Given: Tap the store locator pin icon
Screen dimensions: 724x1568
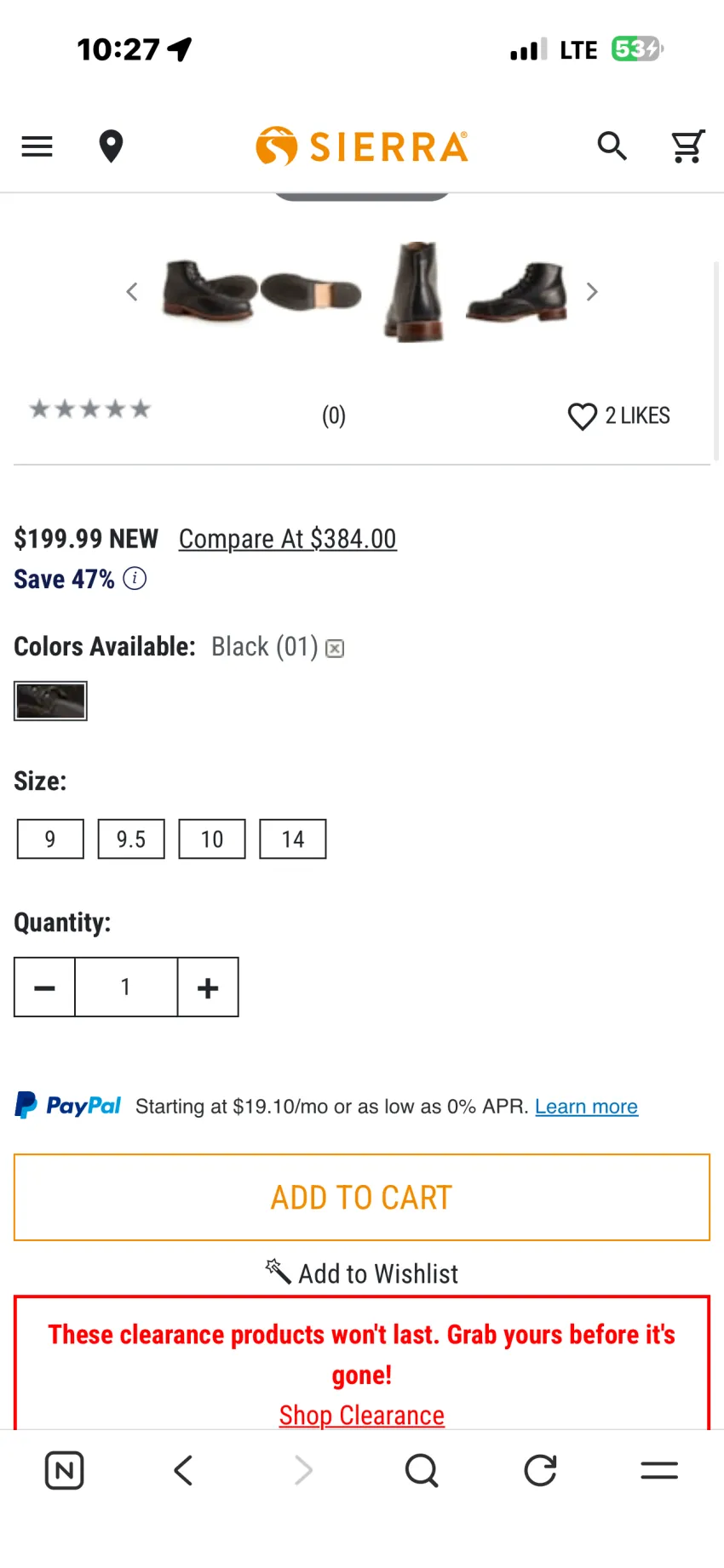Looking at the screenshot, I should 111,146.
